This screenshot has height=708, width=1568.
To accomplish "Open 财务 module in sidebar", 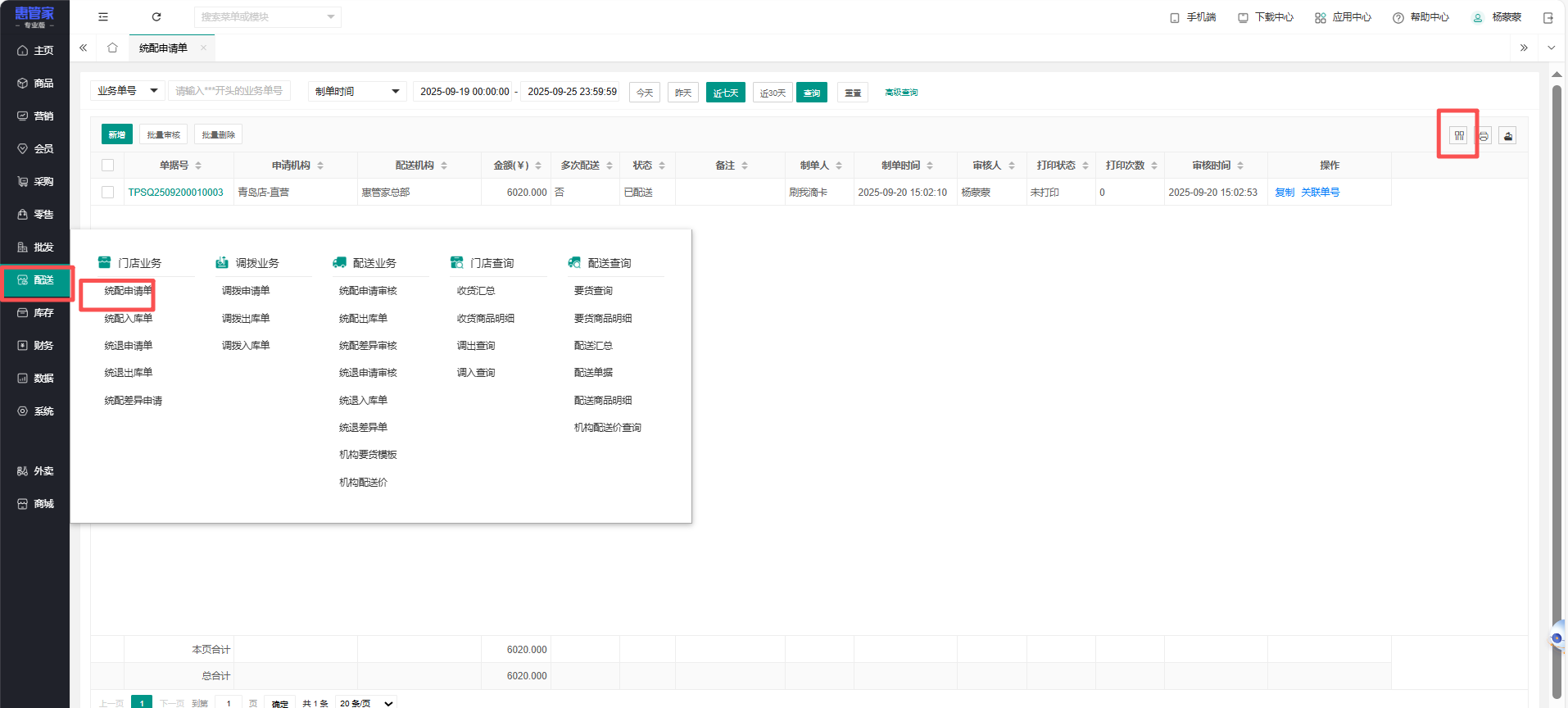I will tap(35, 346).
